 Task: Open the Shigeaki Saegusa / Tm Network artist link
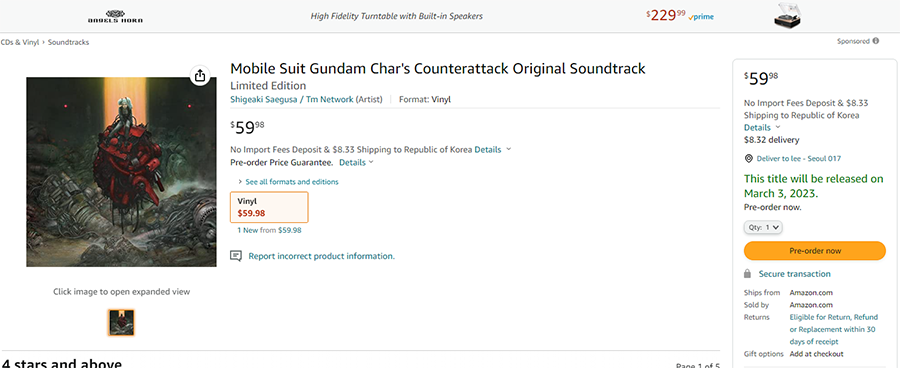tap(292, 99)
